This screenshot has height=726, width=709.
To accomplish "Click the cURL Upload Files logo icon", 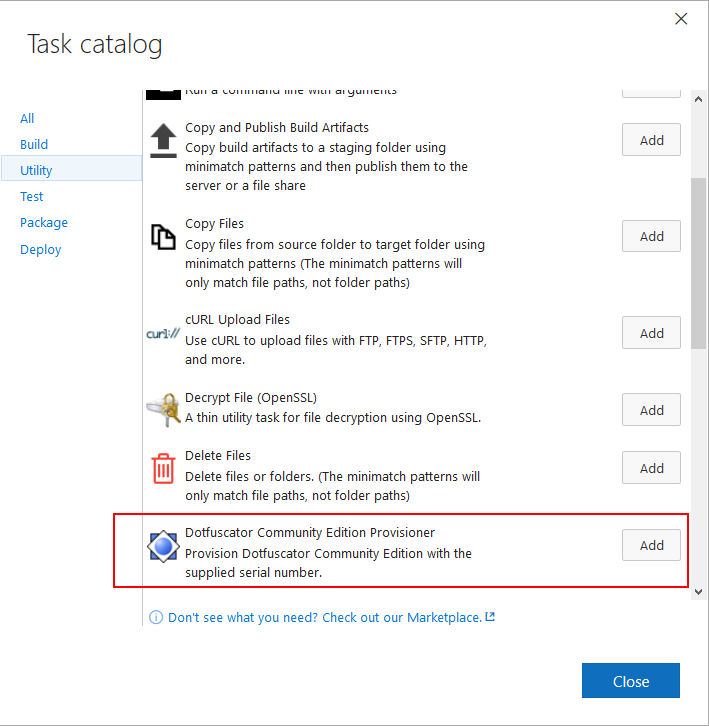I will [x=163, y=333].
